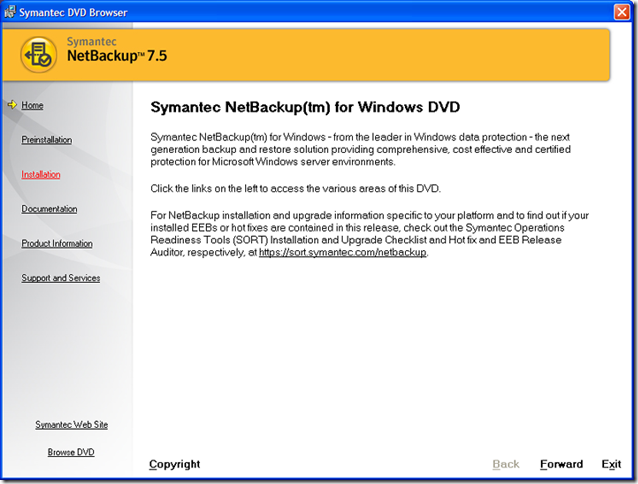Image resolution: width=638 pixels, height=484 pixels.
Task: Click the Symantec DVD Browser title bar icon
Action: [x=10, y=12]
